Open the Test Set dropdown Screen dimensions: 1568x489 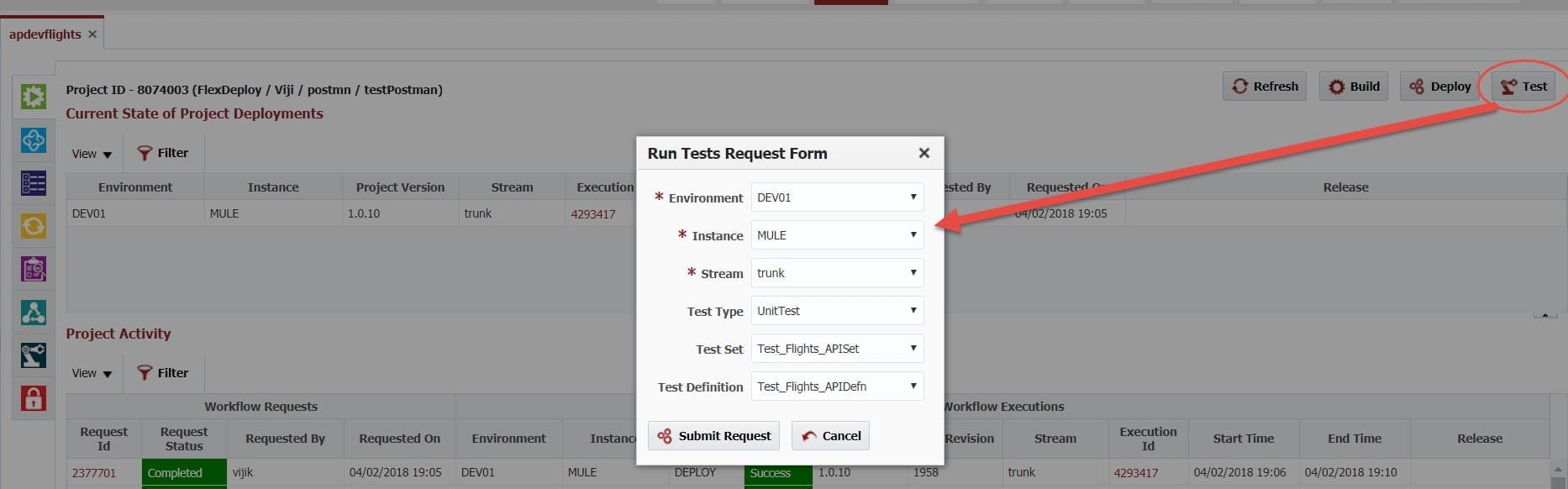click(837, 349)
